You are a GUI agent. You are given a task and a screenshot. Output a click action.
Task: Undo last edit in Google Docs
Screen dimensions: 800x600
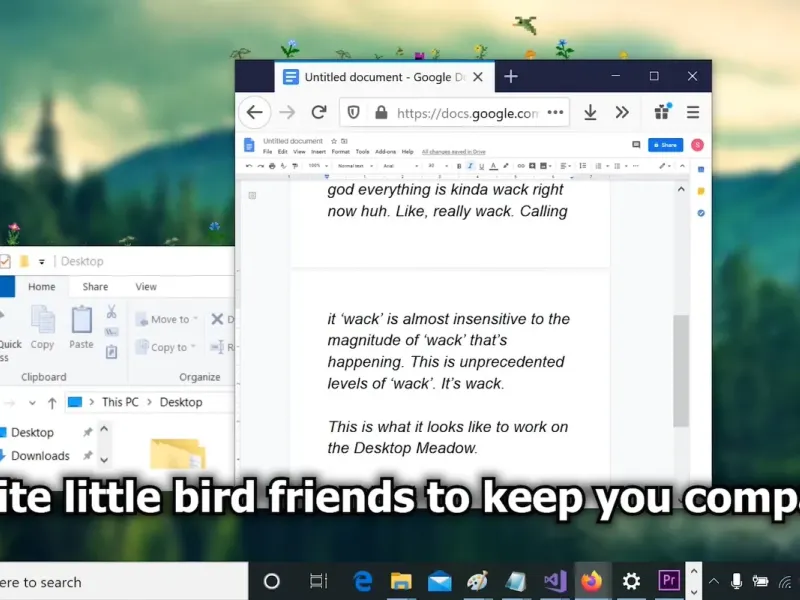[249, 166]
